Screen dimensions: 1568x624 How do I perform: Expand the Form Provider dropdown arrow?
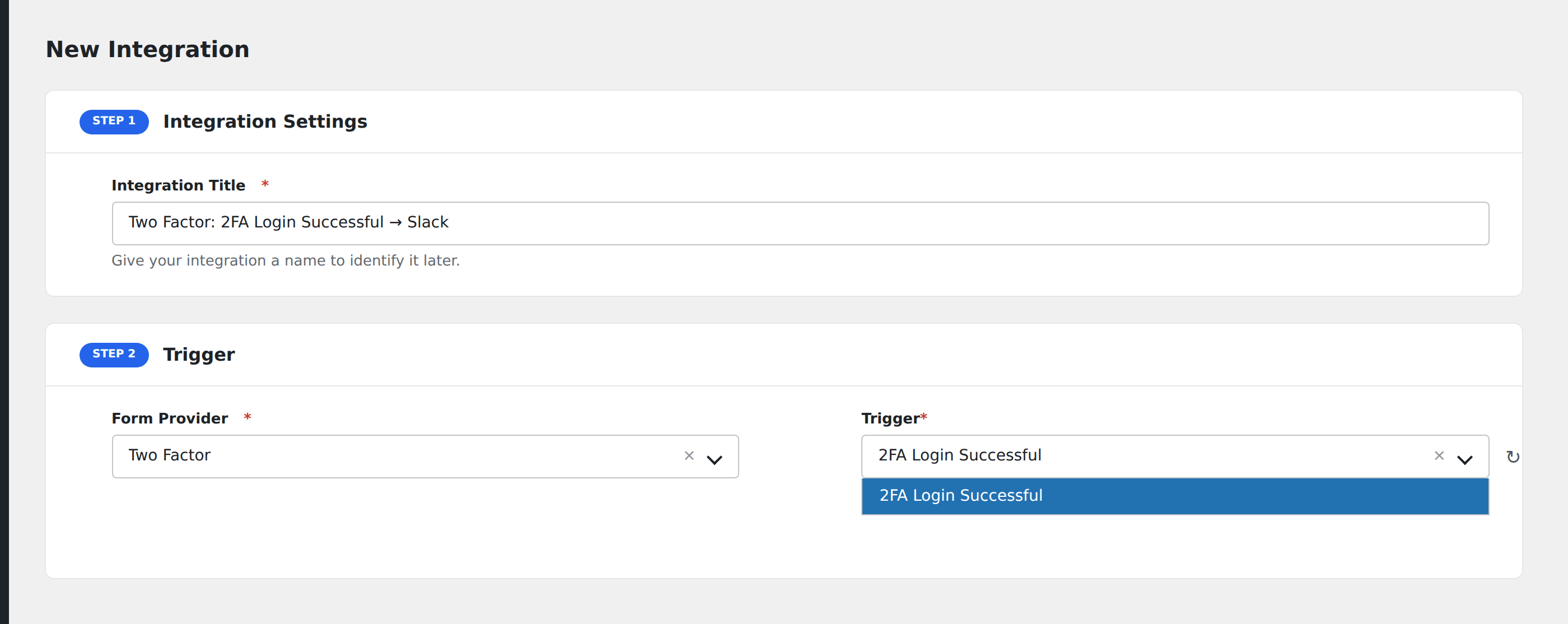715,460
